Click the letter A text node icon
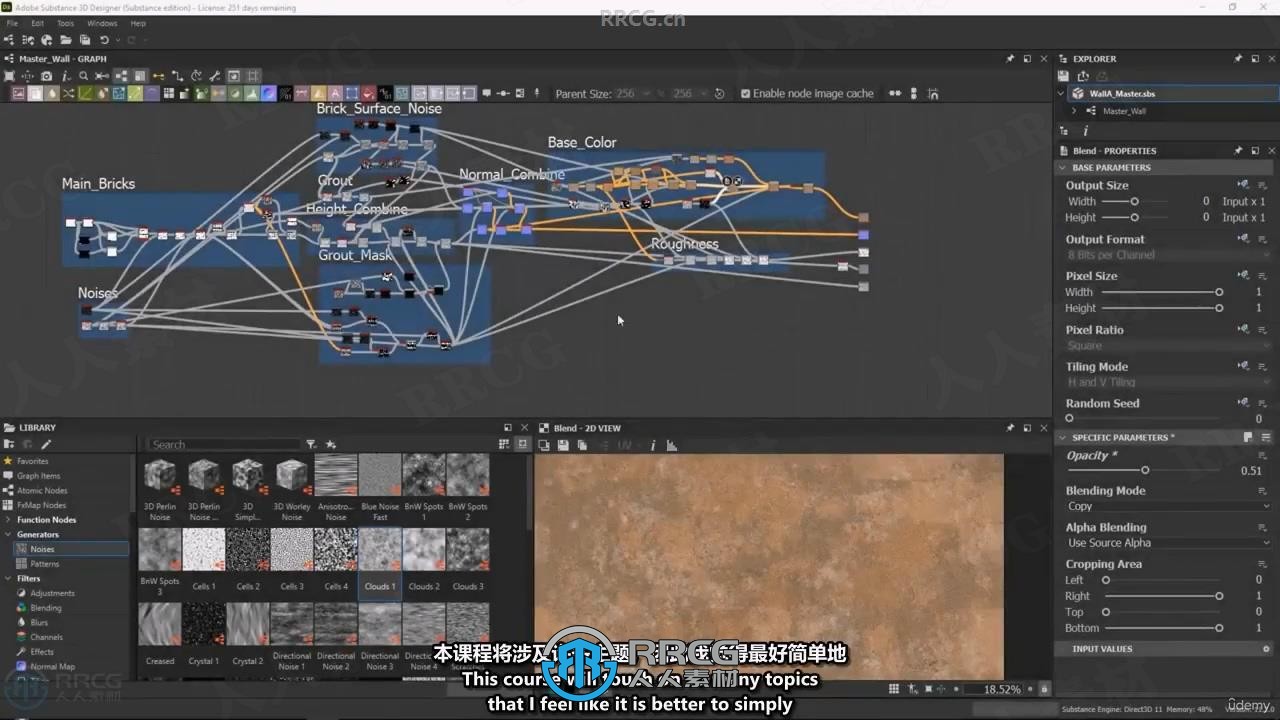This screenshot has height=720, width=1280. 336,93
